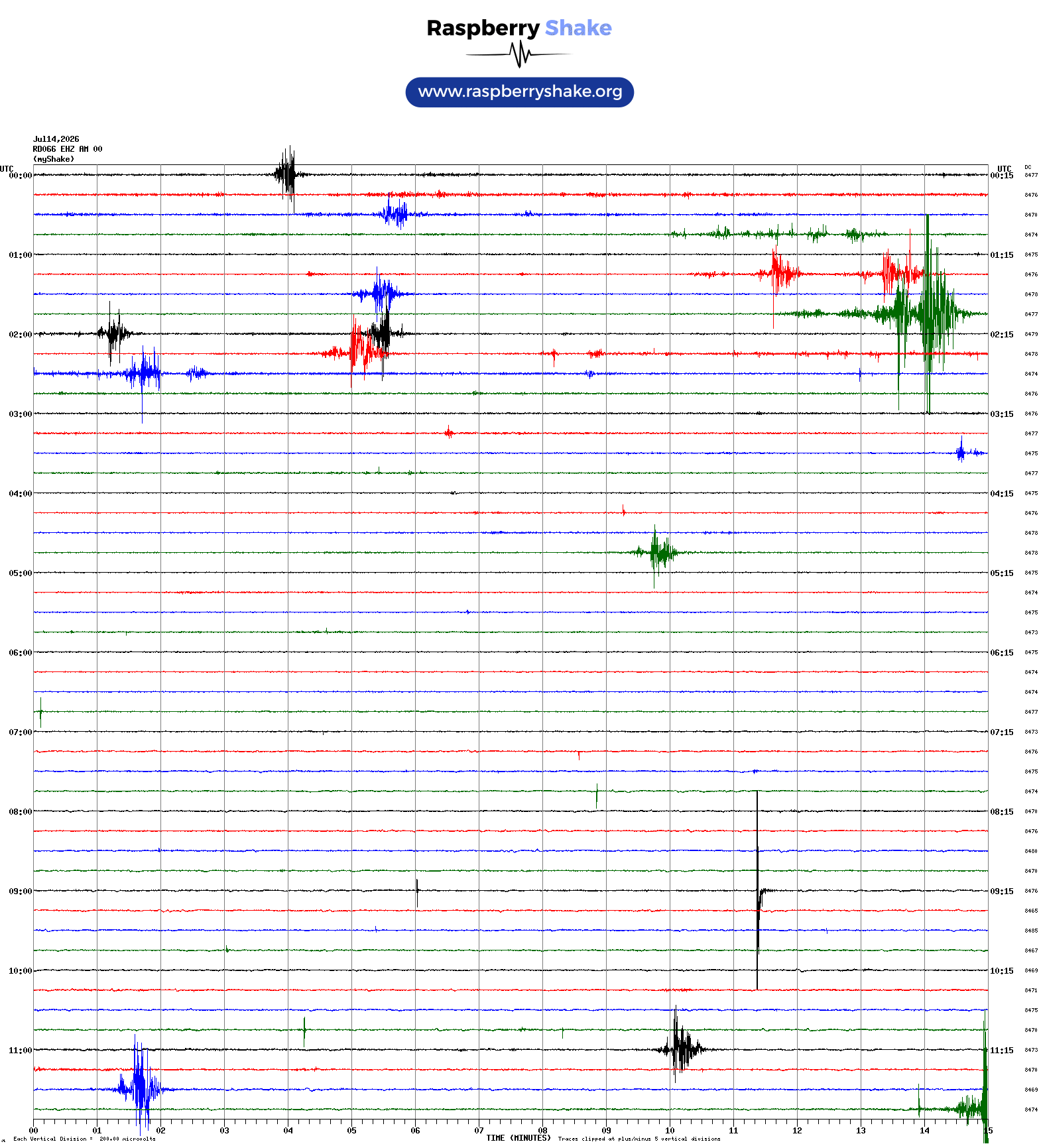Viewport: 1041px width, 1148px height.
Task: Open the www.raspberryshake.org link button
Action: (x=520, y=92)
